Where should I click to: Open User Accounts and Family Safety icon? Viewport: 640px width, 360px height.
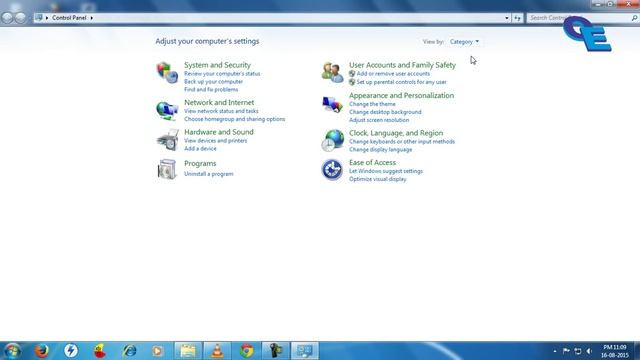click(x=332, y=73)
